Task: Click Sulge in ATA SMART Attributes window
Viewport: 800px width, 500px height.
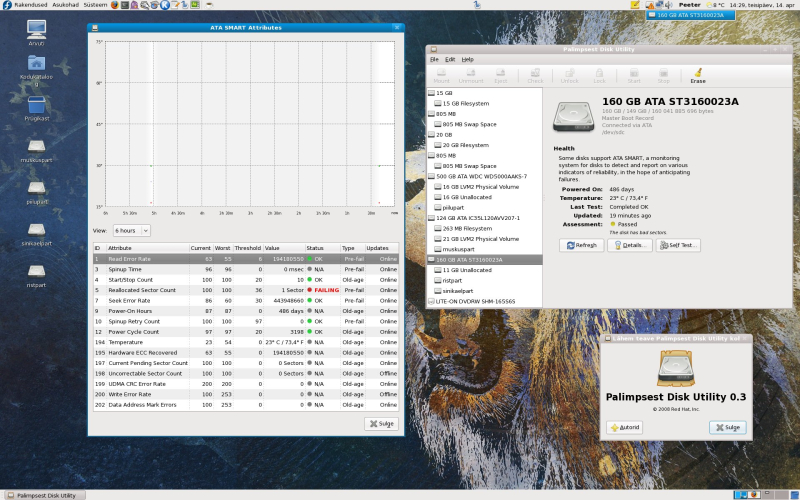Action: [x=381, y=423]
